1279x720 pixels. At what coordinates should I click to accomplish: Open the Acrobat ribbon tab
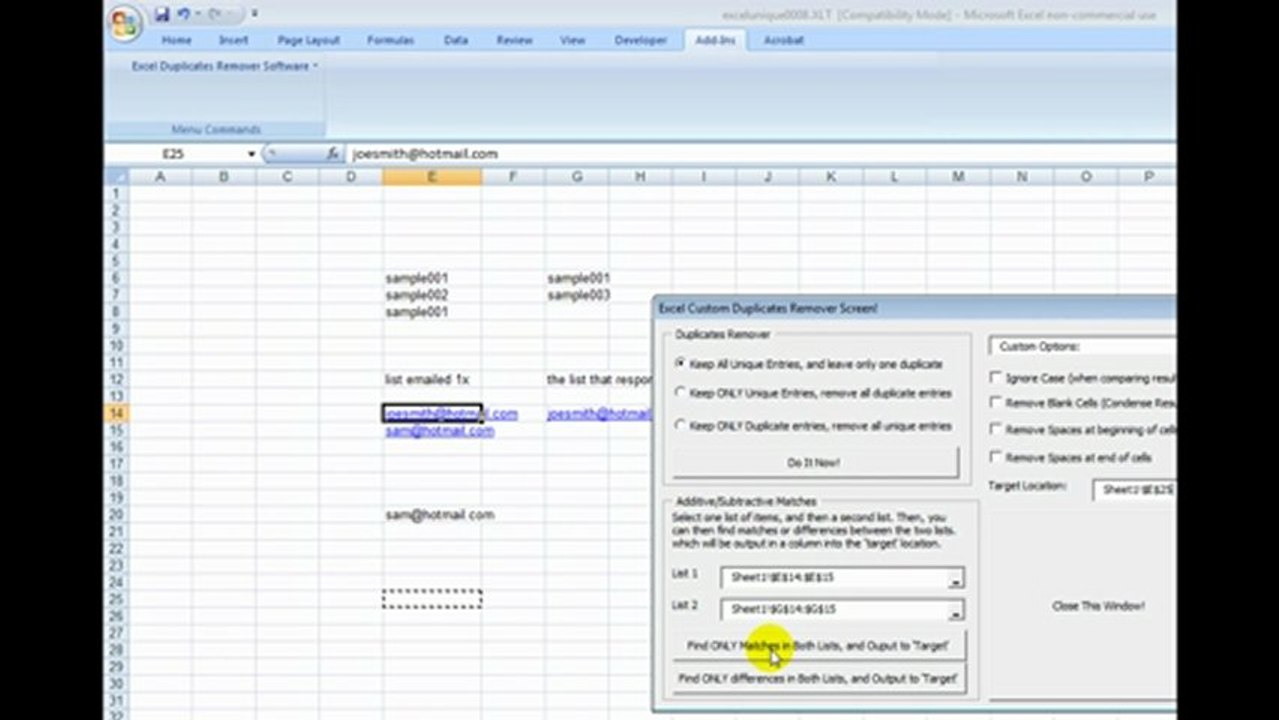pos(784,40)
